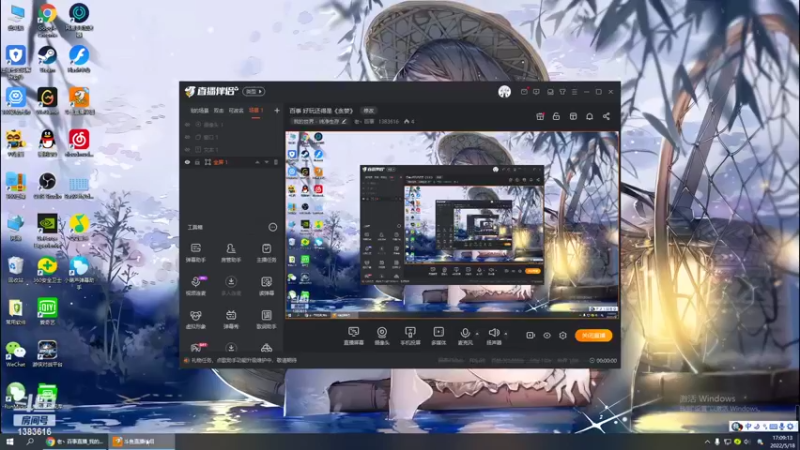Select the window 1 source row
The height and width of the screenshot is (450, 800).
(231, 137)
